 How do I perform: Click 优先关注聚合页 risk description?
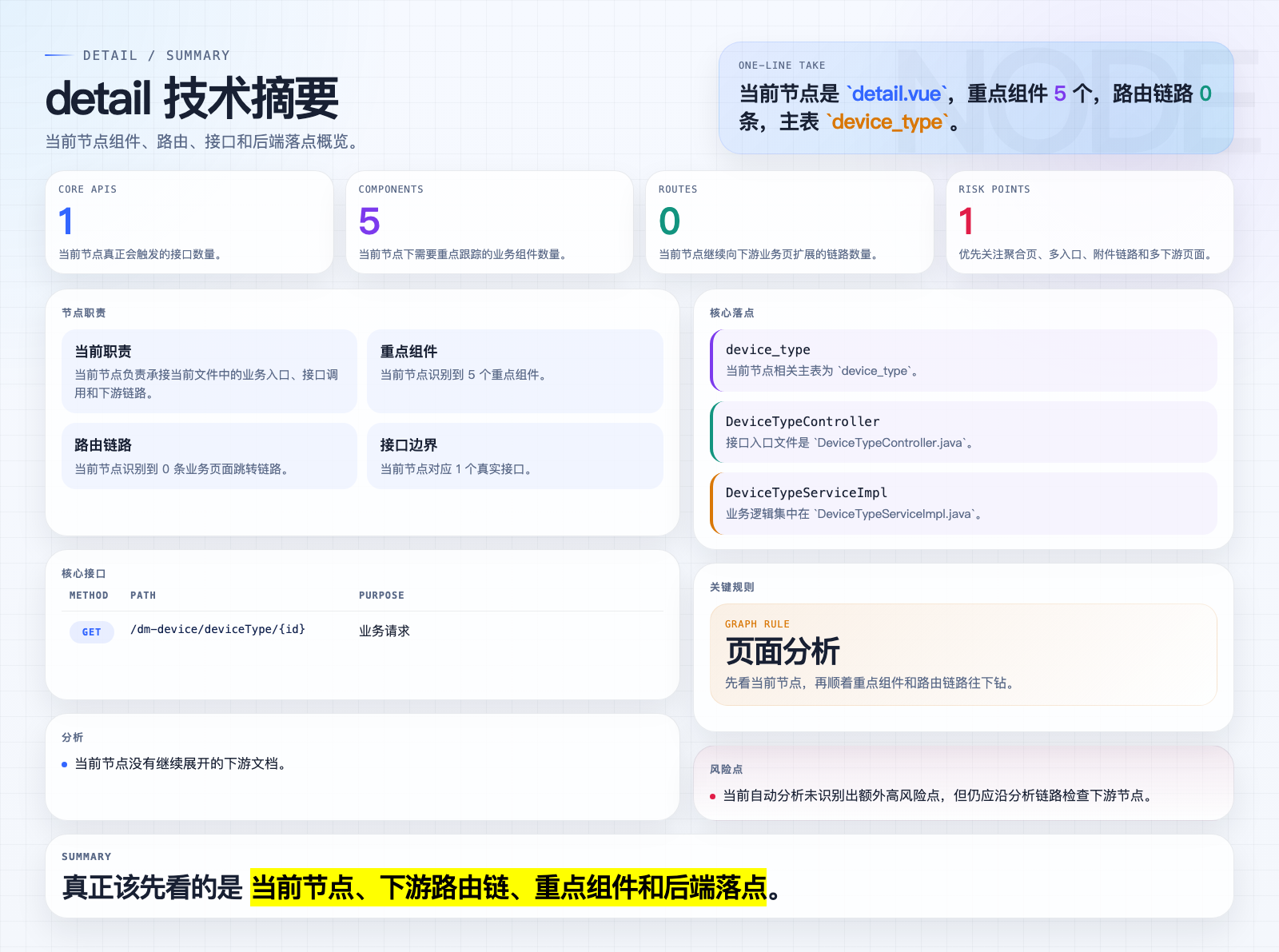[1088, 254]
